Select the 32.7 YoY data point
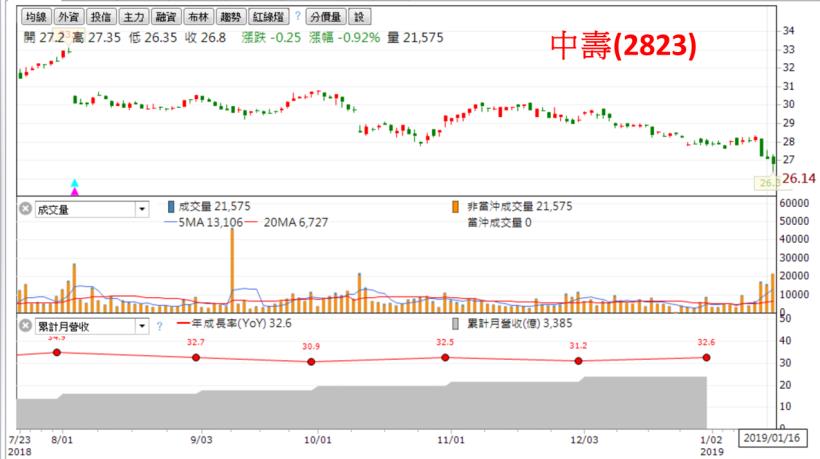 (x=196, y=358)
